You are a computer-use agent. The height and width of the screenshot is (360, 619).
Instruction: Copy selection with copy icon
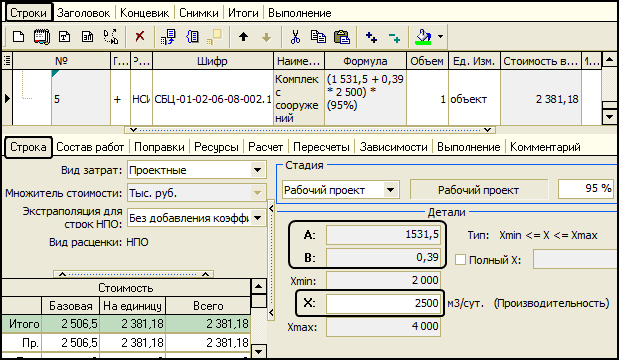(x=318, y=37)
